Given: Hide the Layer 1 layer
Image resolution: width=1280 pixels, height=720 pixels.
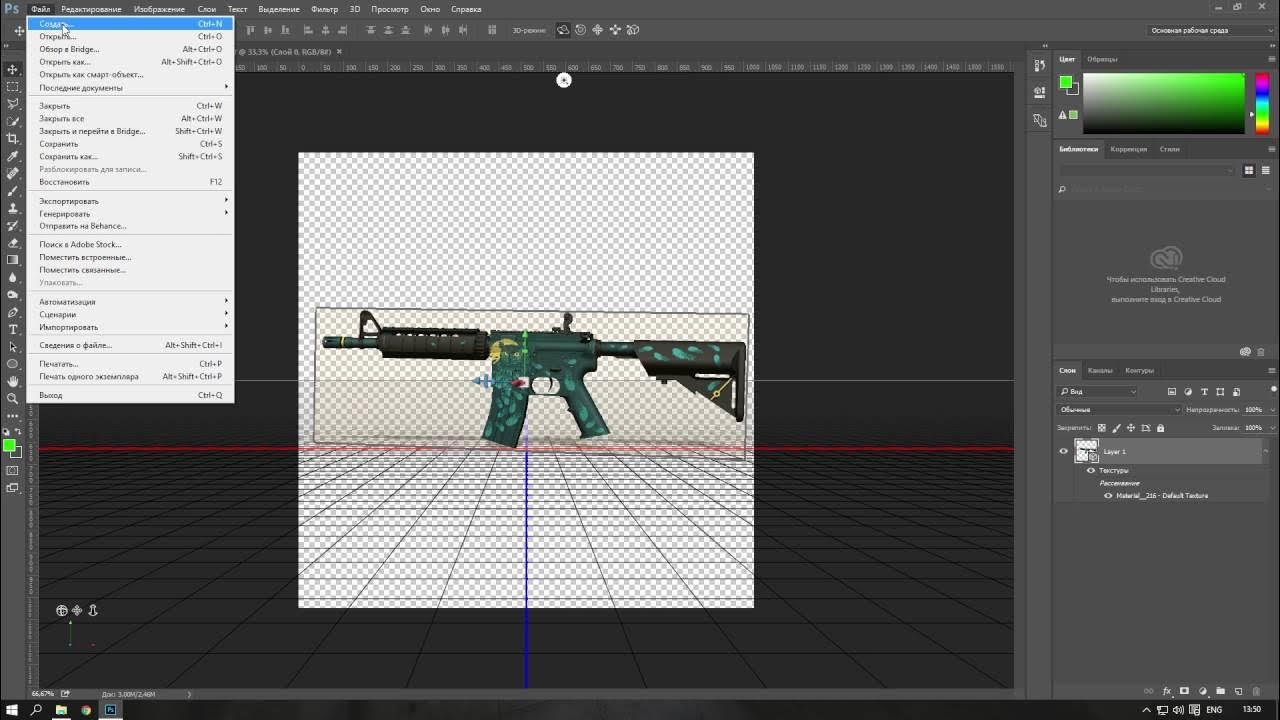Looking at the screenshot, I should pos(1064,451).
